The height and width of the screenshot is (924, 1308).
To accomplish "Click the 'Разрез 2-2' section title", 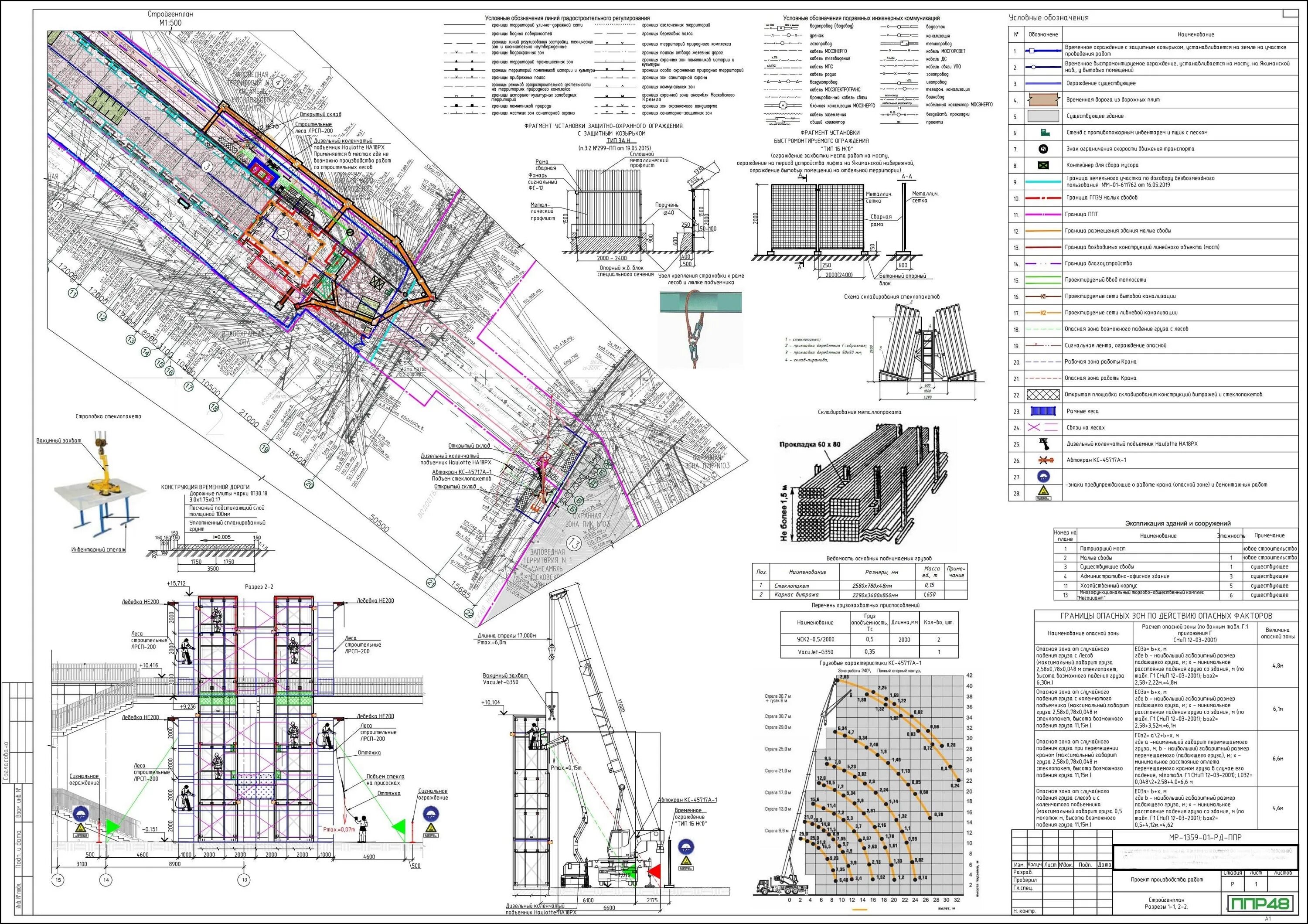I will click(x=259, y=587).
